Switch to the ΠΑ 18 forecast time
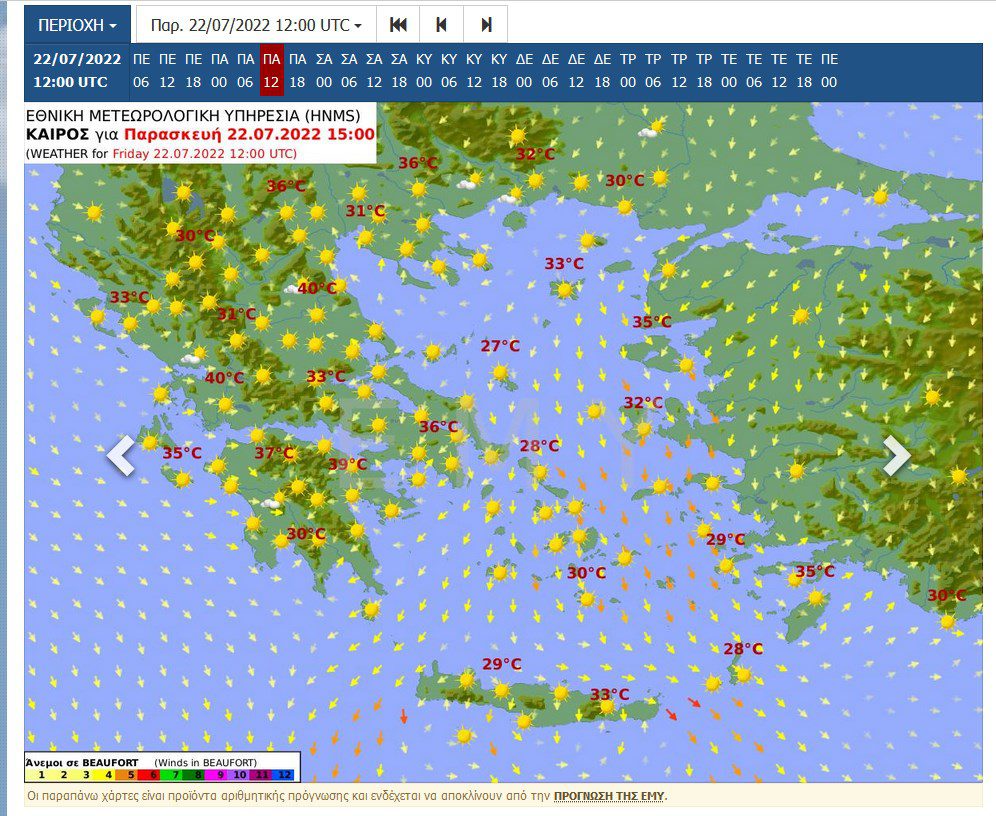This screenshot has height=816, width=996. (297, 71)
